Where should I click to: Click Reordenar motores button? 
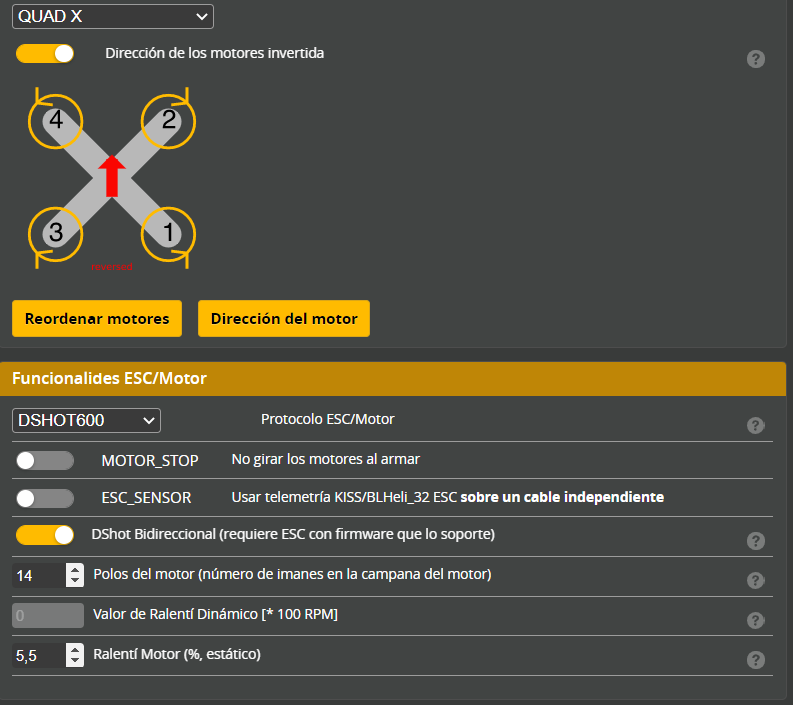[x=97, y=319]
